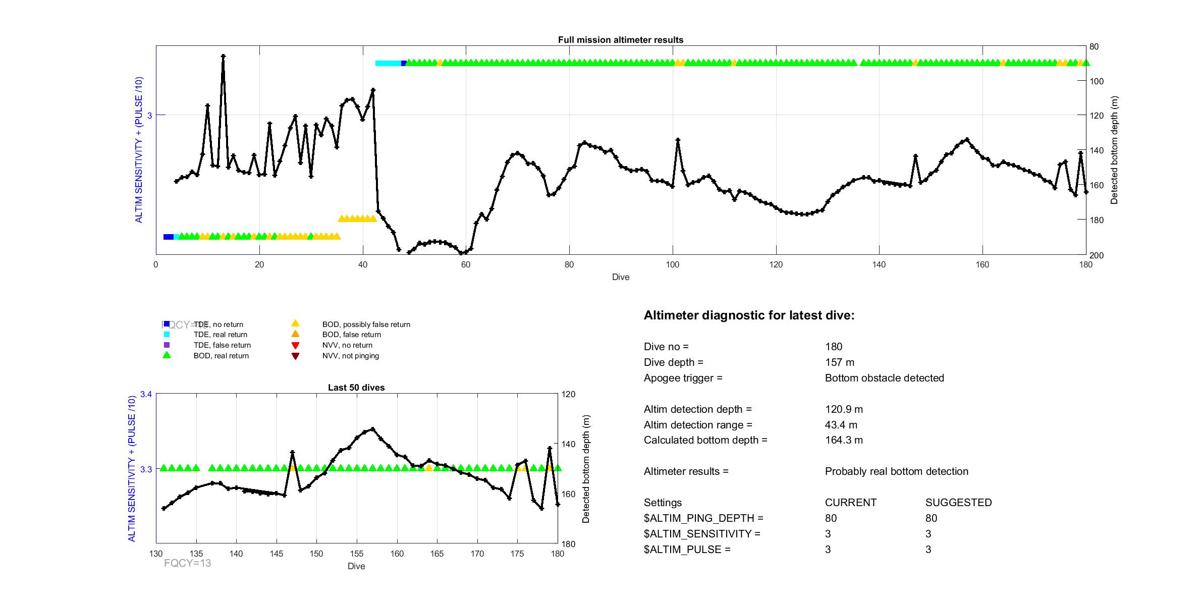Click the green triangle legend marker for BOD, real return
This screenshot has height=611, width=1200.
[x=167, y=355]
